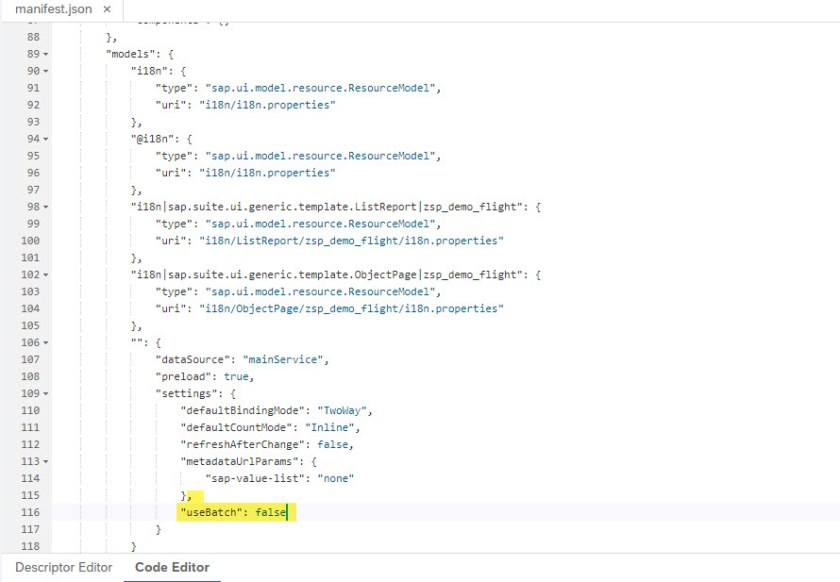Click the closing brace on line 117
The width and height of the screenshot is (840, 582).
pos(159,529)
